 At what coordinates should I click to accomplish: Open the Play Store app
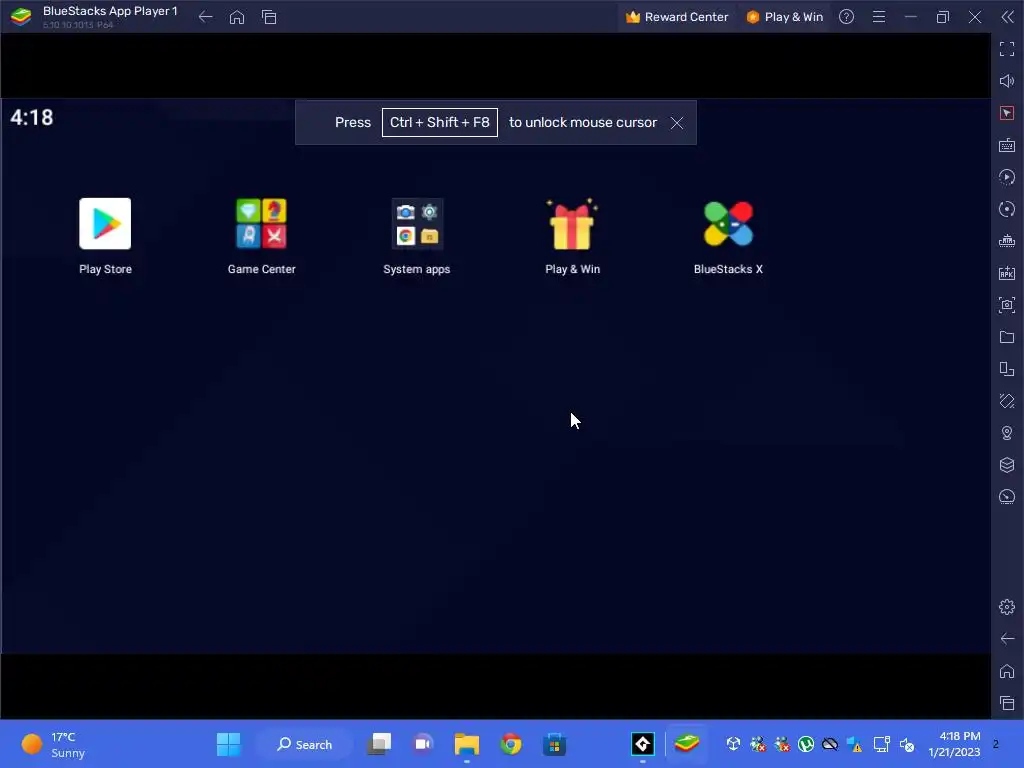click(x=105, y=224)
